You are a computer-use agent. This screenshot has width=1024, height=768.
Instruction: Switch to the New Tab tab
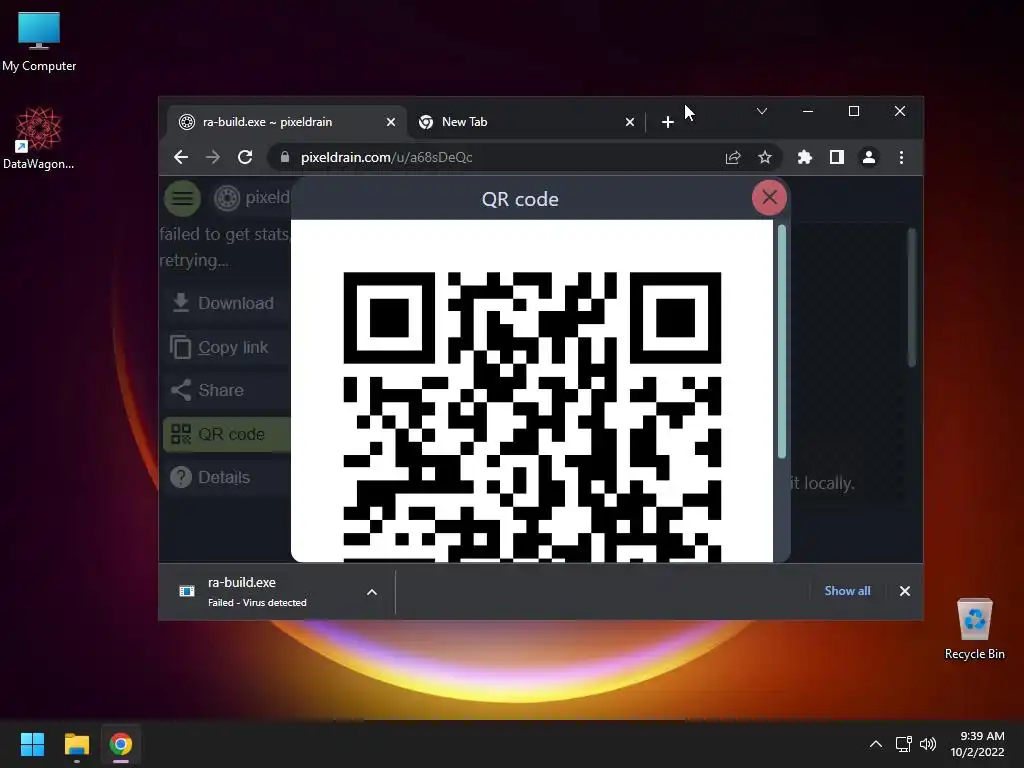pyautogui.click(x=526, y=122)
